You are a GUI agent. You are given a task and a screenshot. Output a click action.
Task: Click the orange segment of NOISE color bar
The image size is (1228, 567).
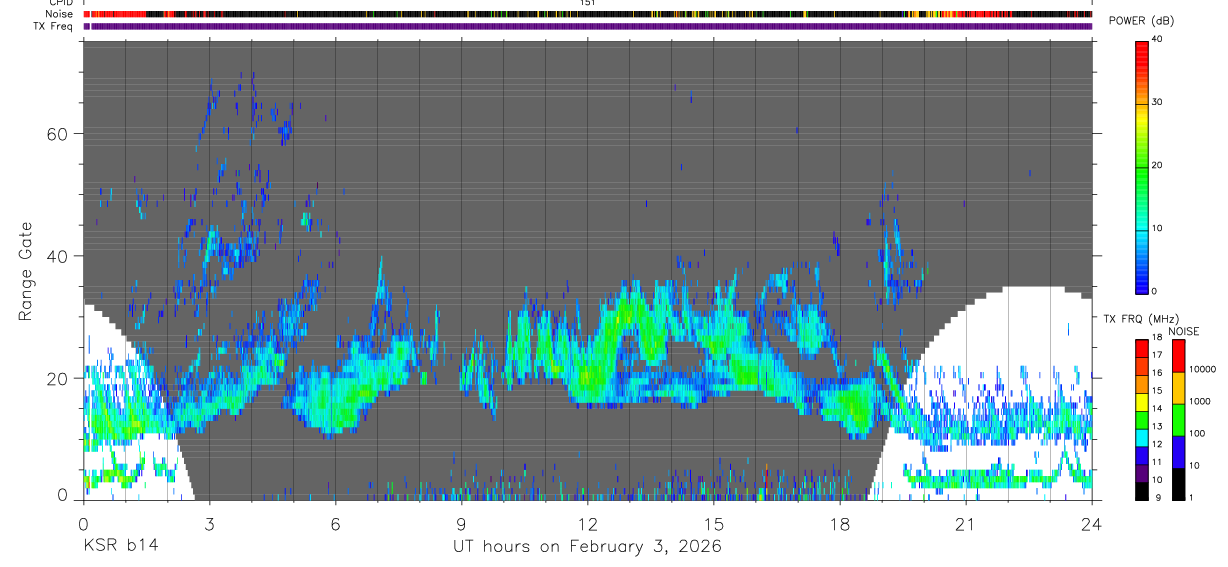[x=1179, y=388]
